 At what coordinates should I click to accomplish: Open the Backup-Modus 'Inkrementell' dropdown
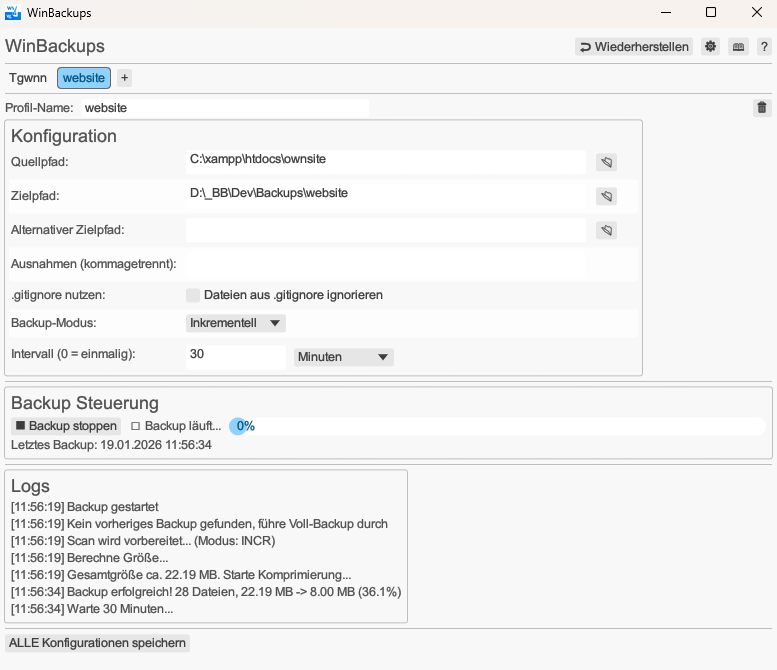point(235,323)
